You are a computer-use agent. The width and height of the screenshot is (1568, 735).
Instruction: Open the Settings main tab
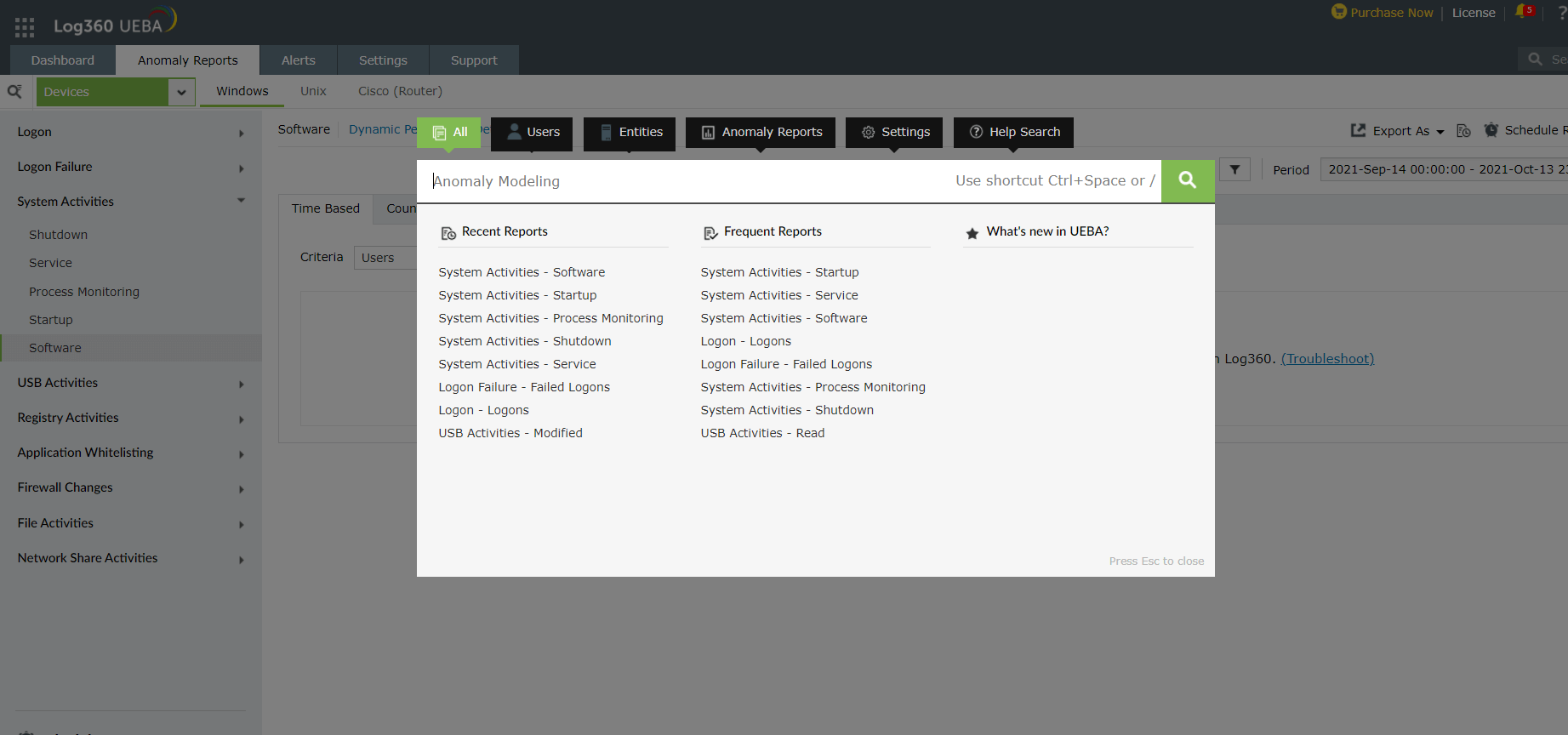383,60
